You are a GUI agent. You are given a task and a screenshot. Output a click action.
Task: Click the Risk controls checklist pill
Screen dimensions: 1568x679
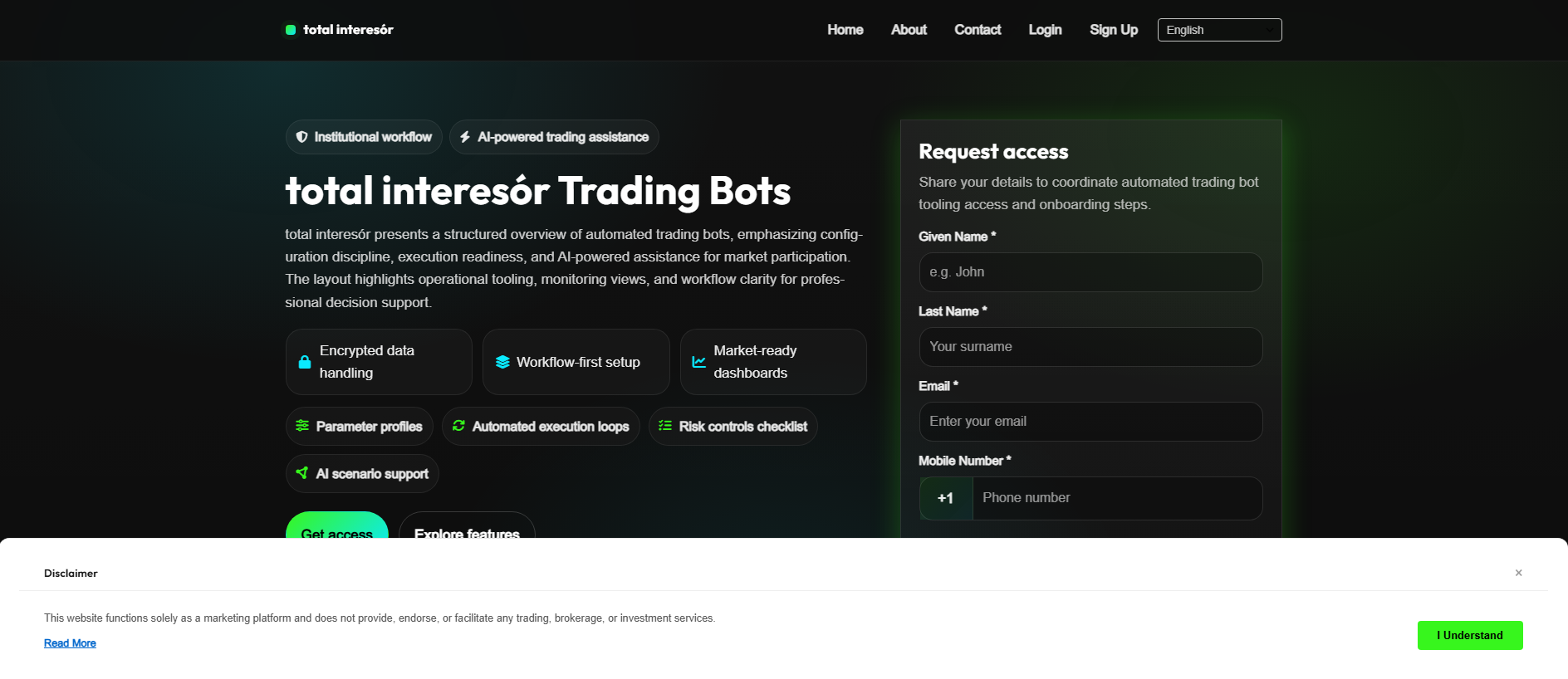(733, 426)
